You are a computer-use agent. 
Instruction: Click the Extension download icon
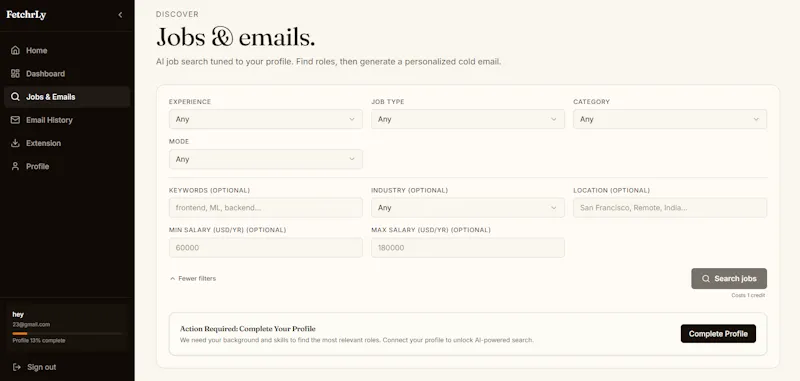(x=15, y=143)
